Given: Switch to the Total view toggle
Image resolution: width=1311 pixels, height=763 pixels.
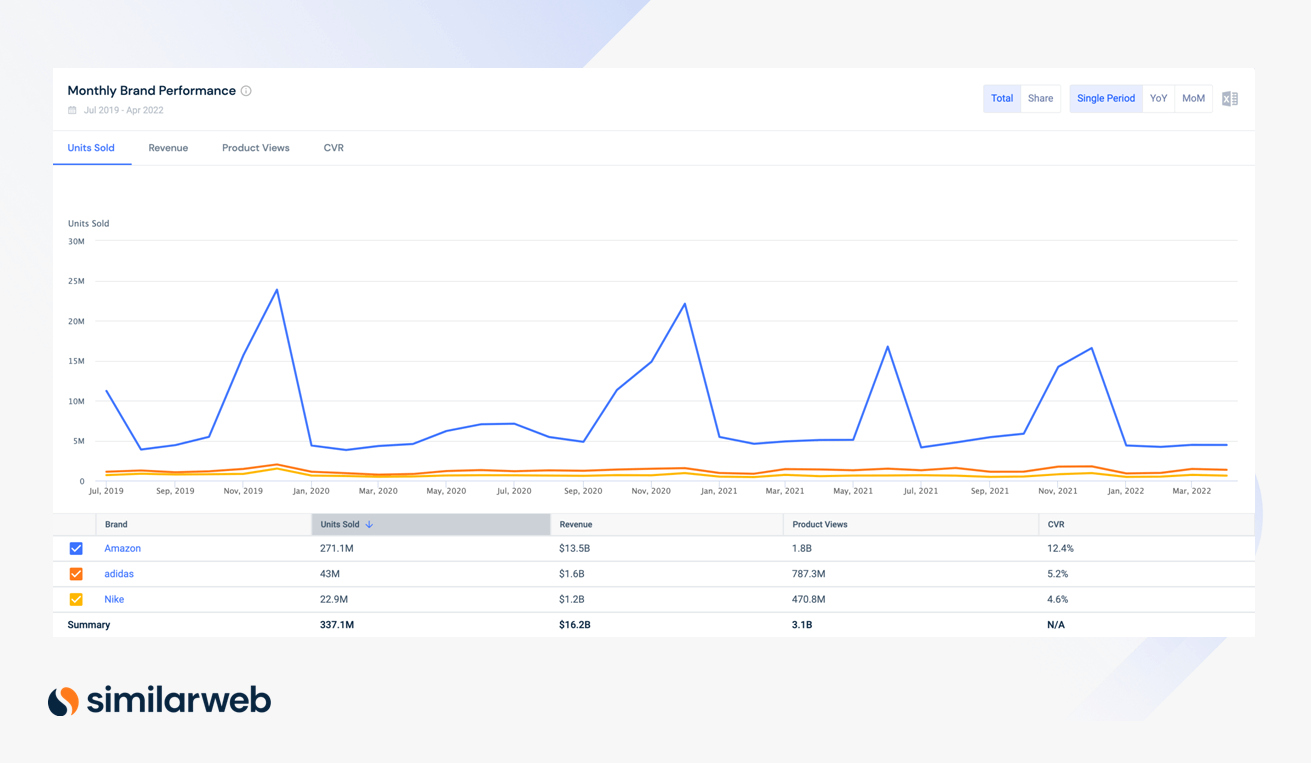Looking at the screenshot, I should (x=1002, y=98).
